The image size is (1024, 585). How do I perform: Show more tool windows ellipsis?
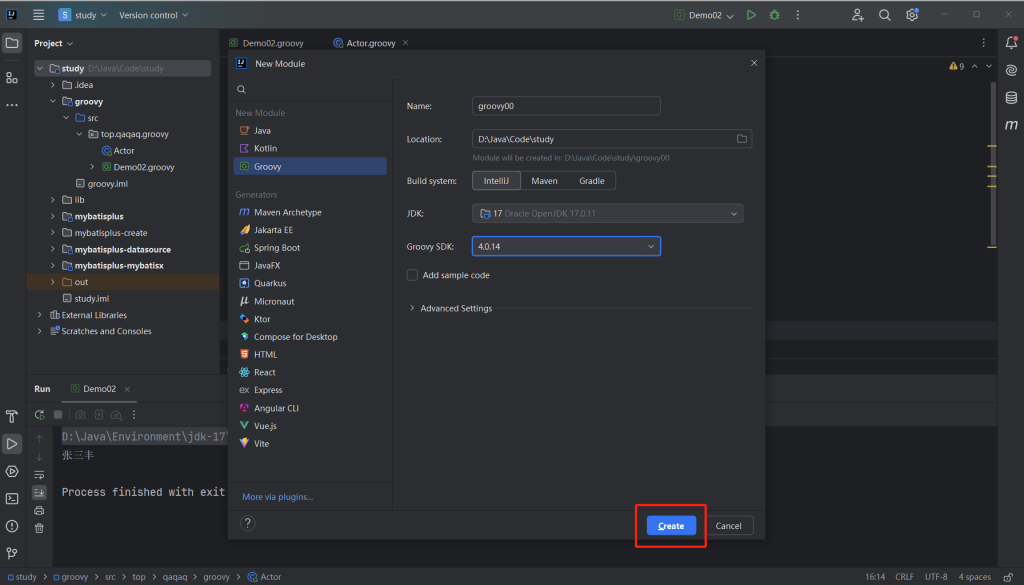click(12, 104)
